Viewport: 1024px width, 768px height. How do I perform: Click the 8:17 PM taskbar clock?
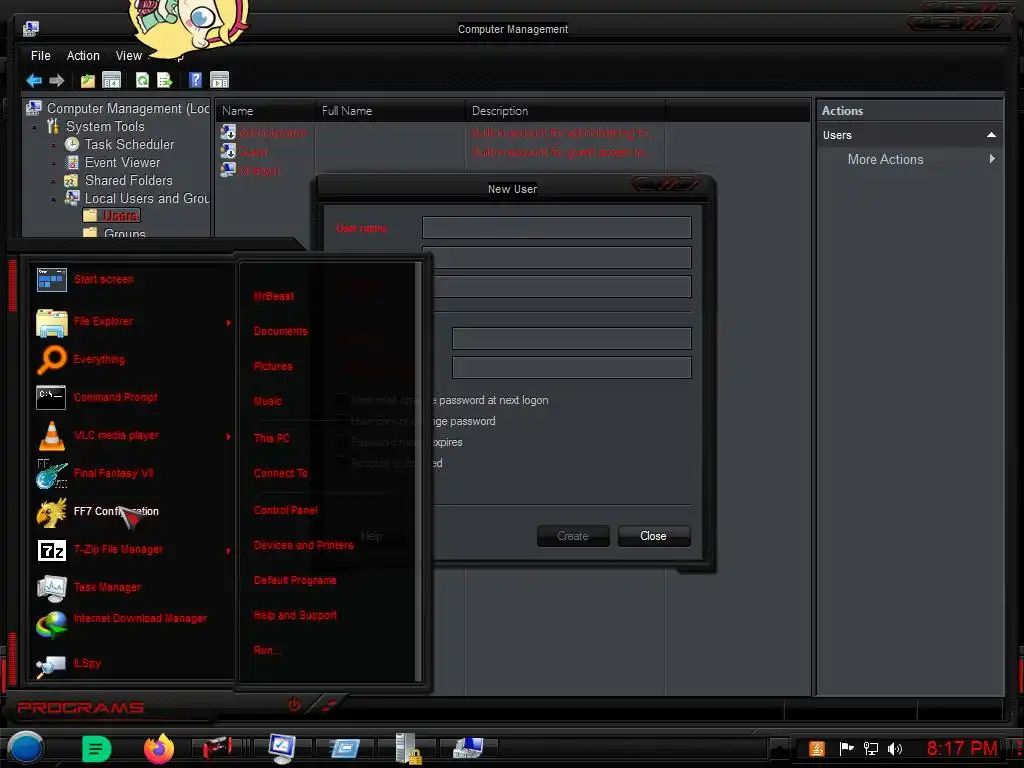[962, 748]
